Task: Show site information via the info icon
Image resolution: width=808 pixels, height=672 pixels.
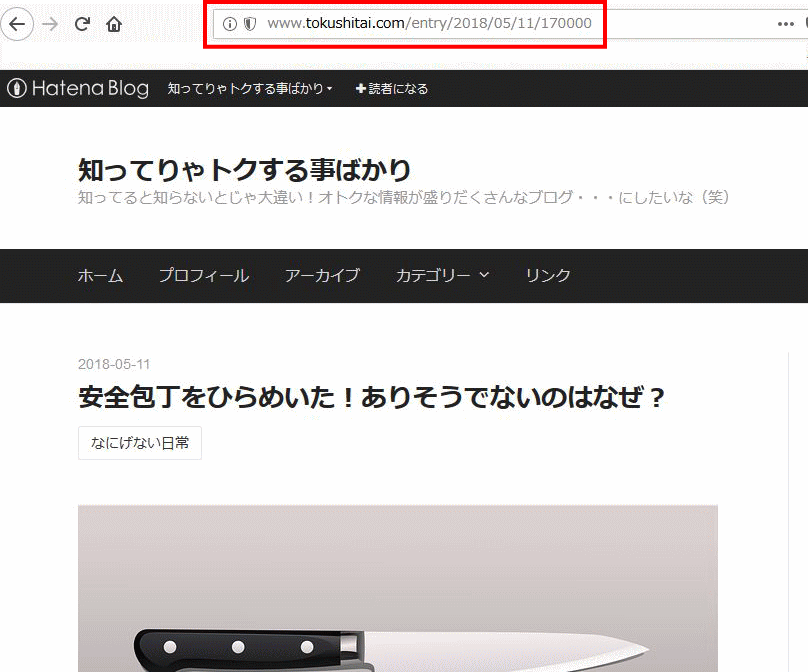Action: tap(230, 24)
